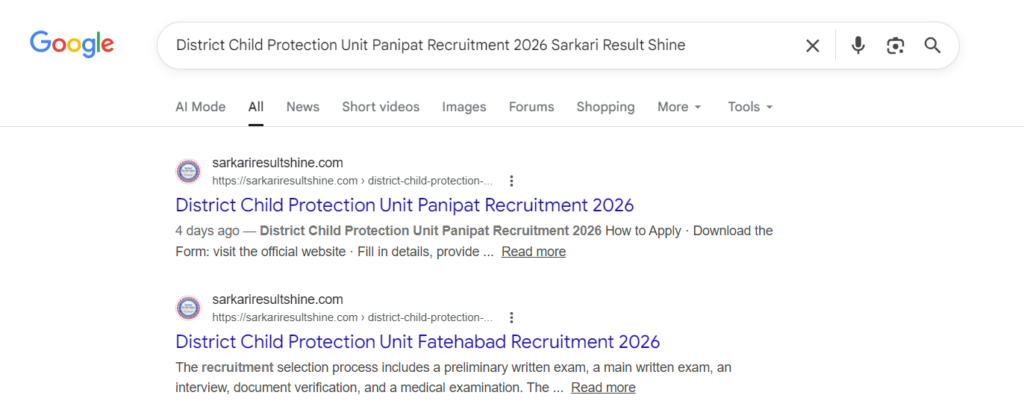Open District Child Protection Unit Fatehabad link

pos(417,341)
